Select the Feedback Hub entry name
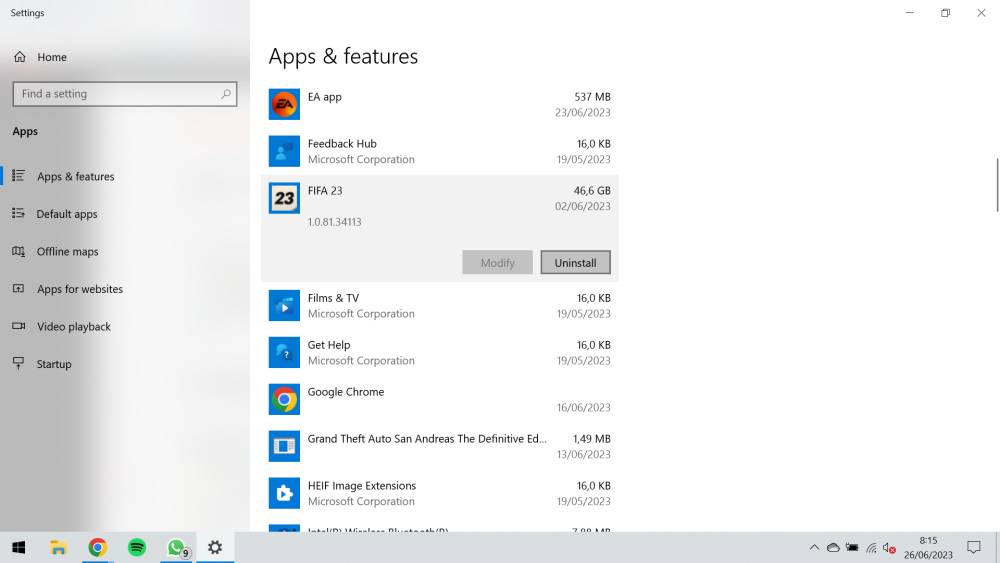 click(x=342, y=143)
